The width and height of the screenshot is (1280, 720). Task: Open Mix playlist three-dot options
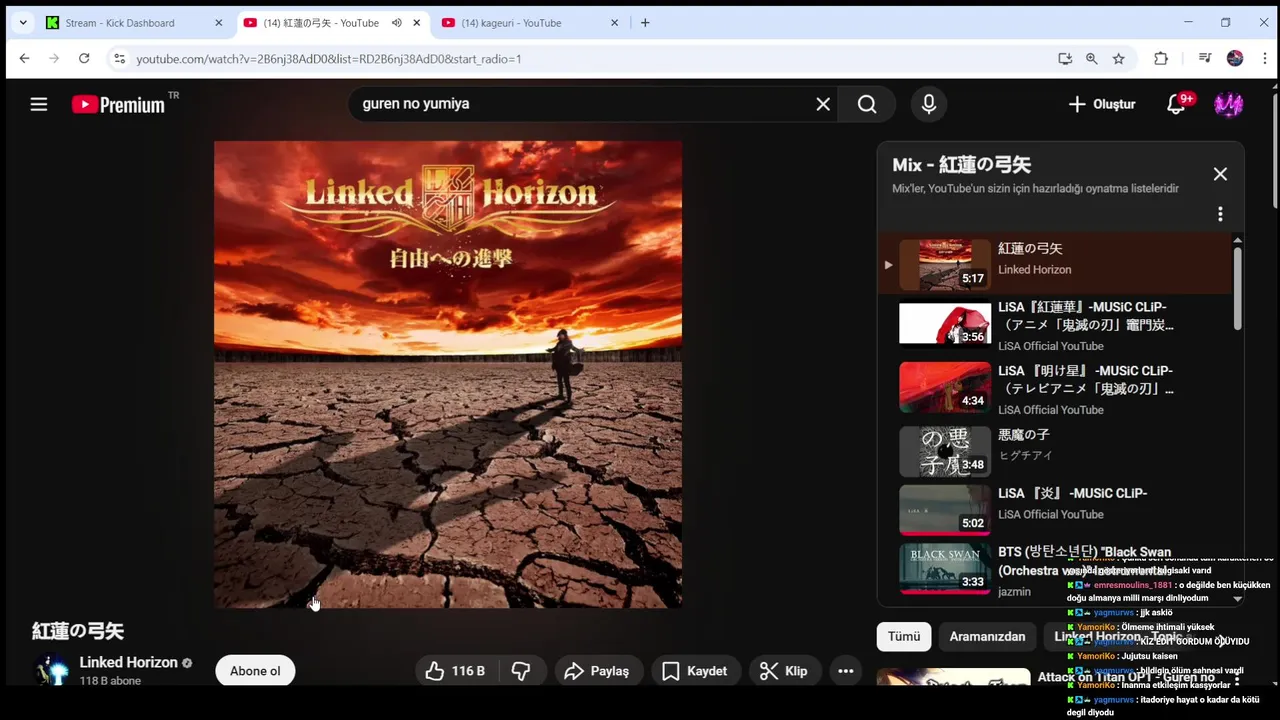[1220, 214]
